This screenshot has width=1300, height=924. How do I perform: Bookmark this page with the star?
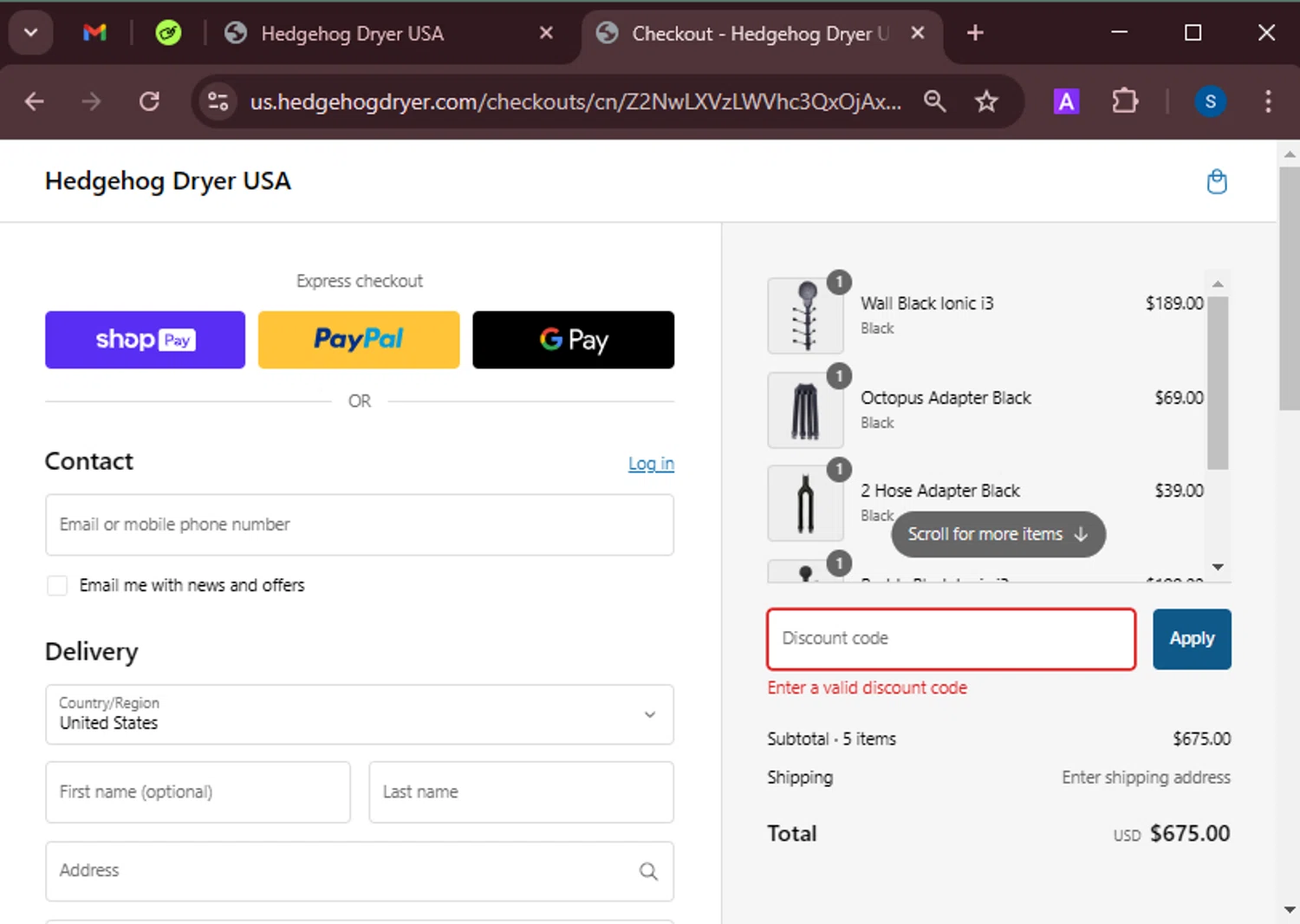pyautogui.click(x=986, y=101)
